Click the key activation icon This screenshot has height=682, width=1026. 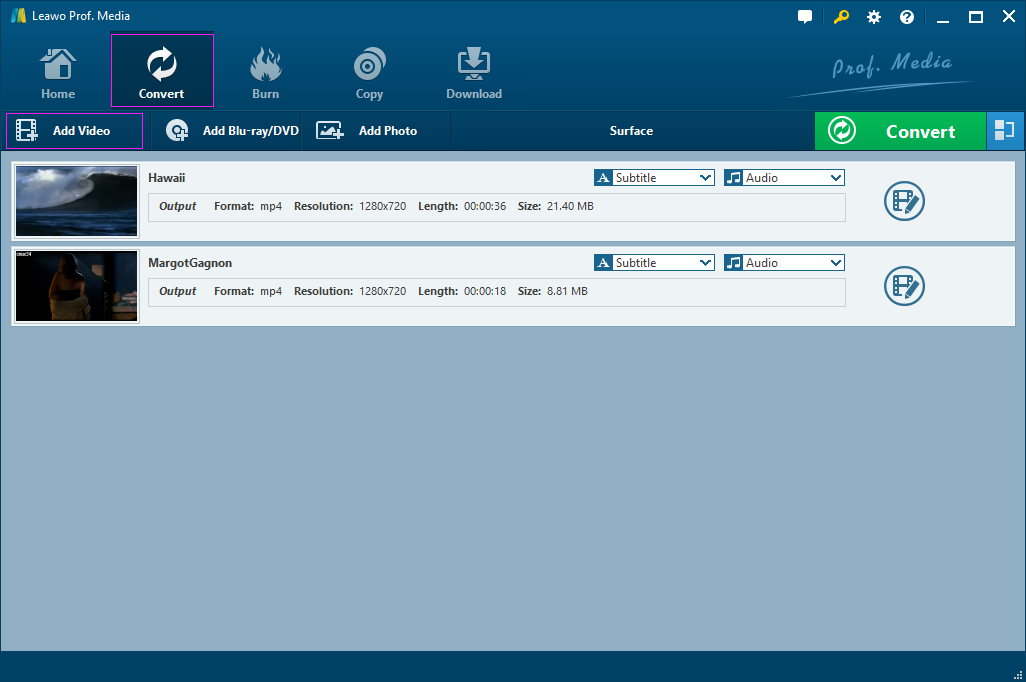pos(841,17)
